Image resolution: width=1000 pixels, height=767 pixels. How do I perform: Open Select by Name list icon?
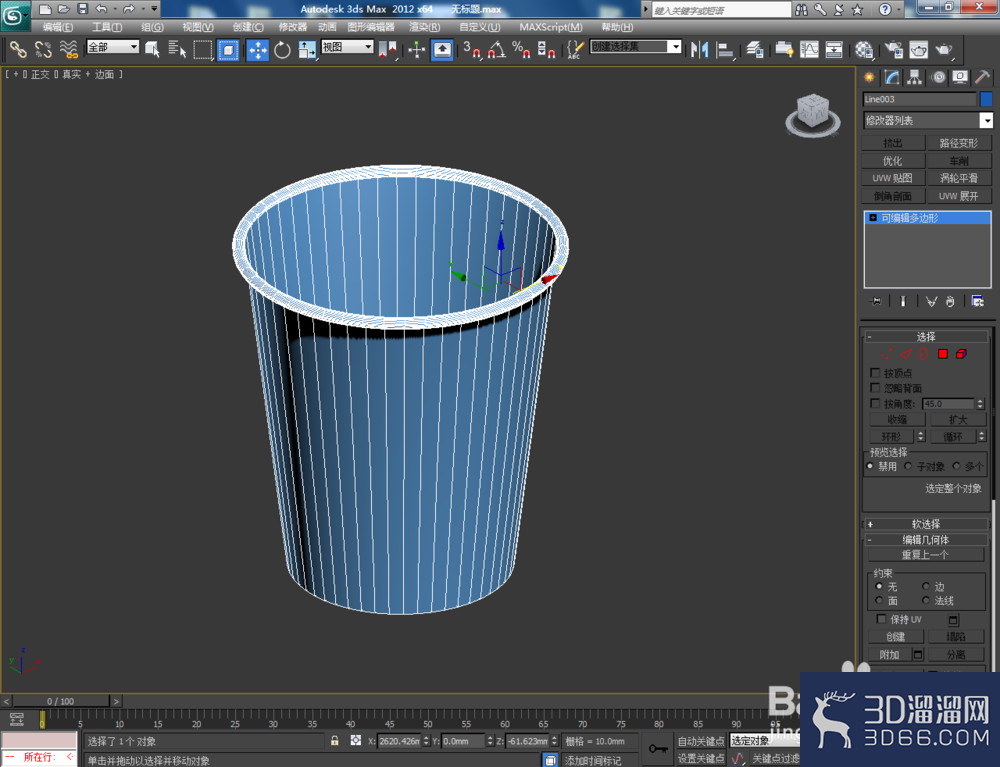coord(177,49)
